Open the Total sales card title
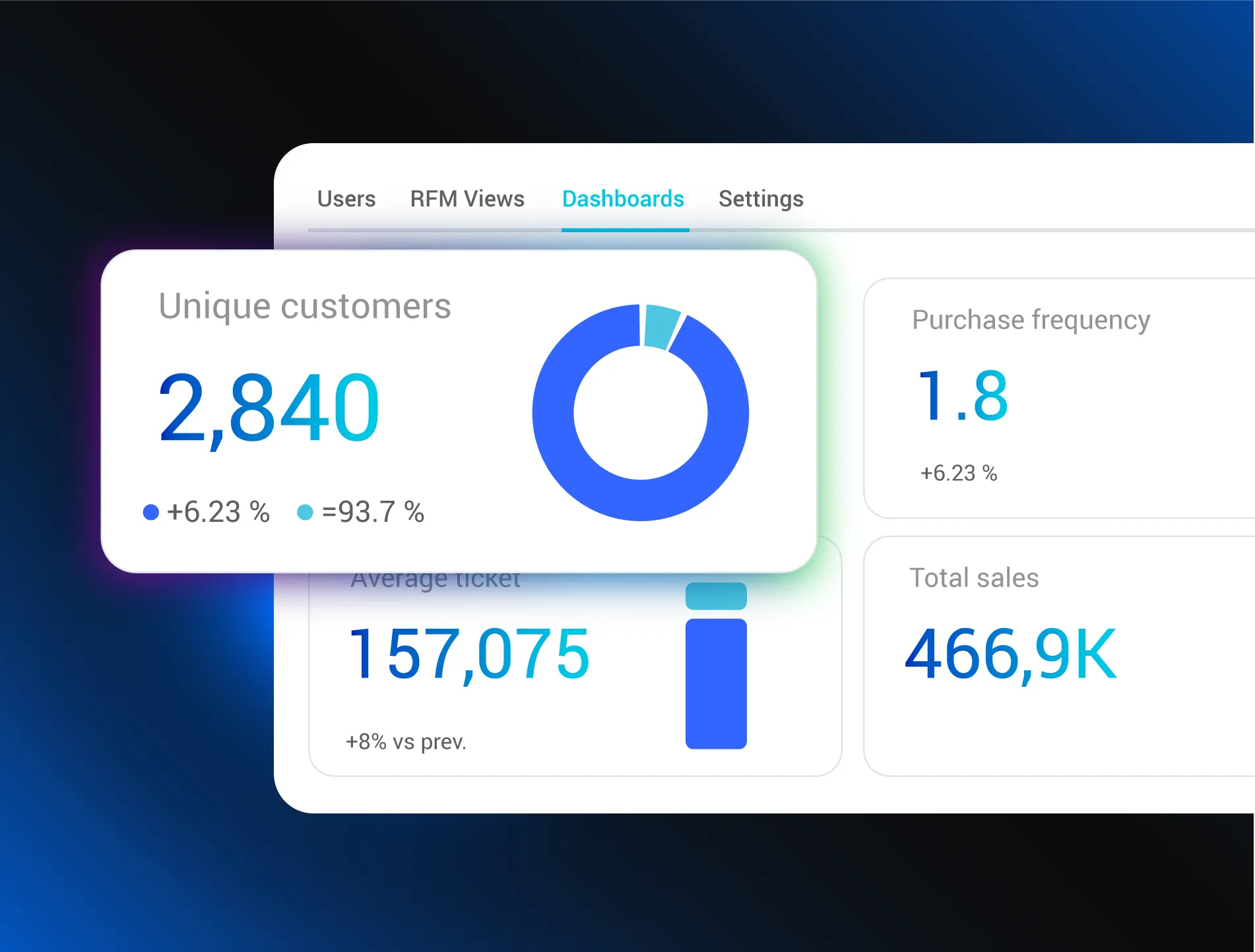The image size is (1255, 952). pos(974,578)
